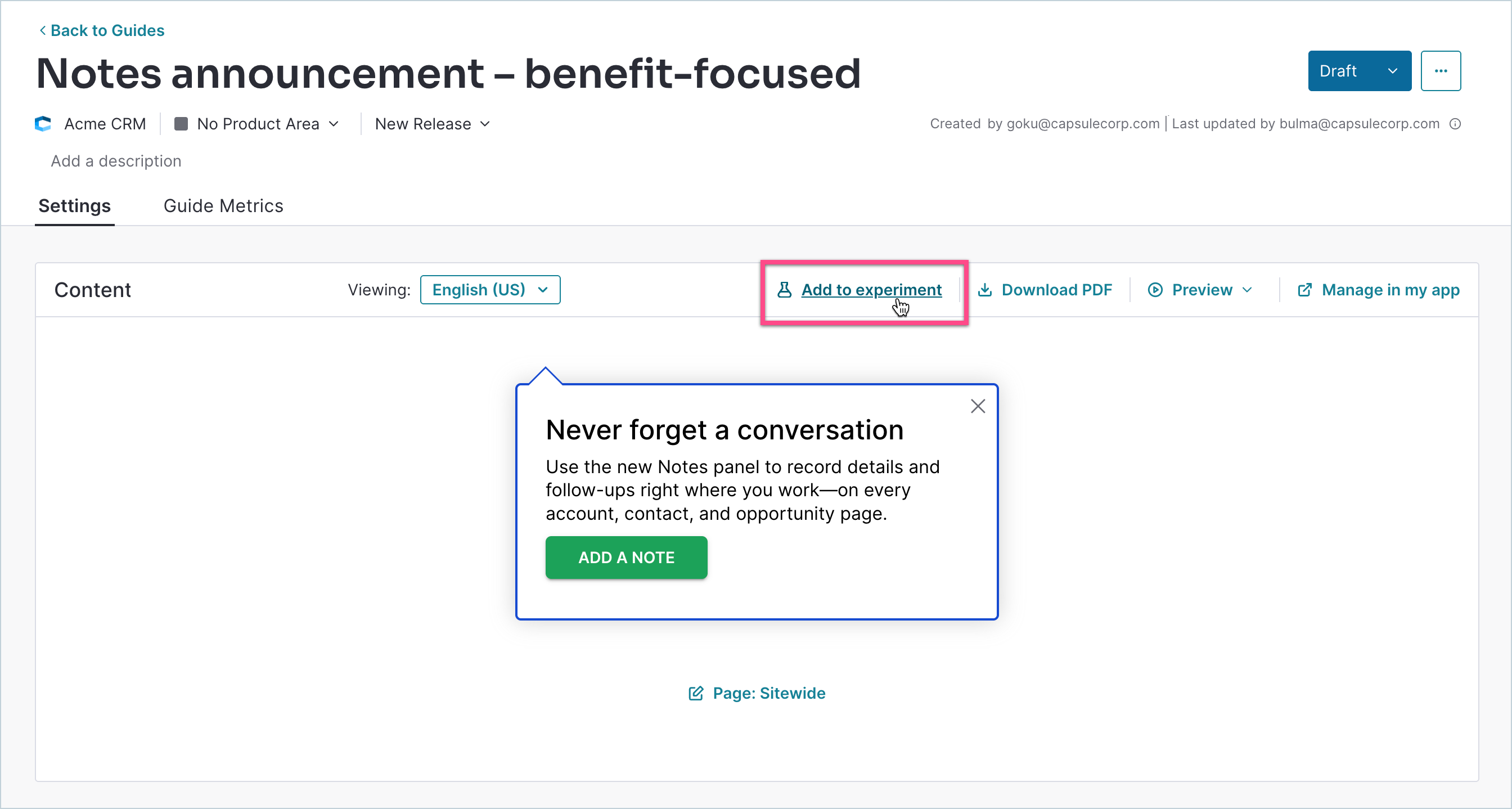Expand the Preview chevron menu
Screen dimensions: 1512x809
coord(1247,289)
